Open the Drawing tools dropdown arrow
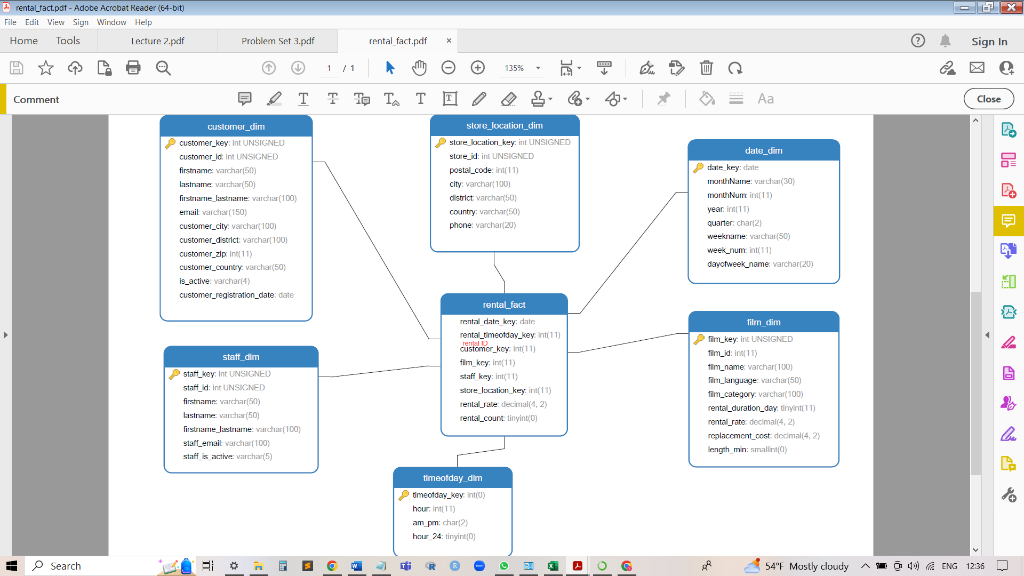This screenshot has width=1024, height=576. [625, 98]
